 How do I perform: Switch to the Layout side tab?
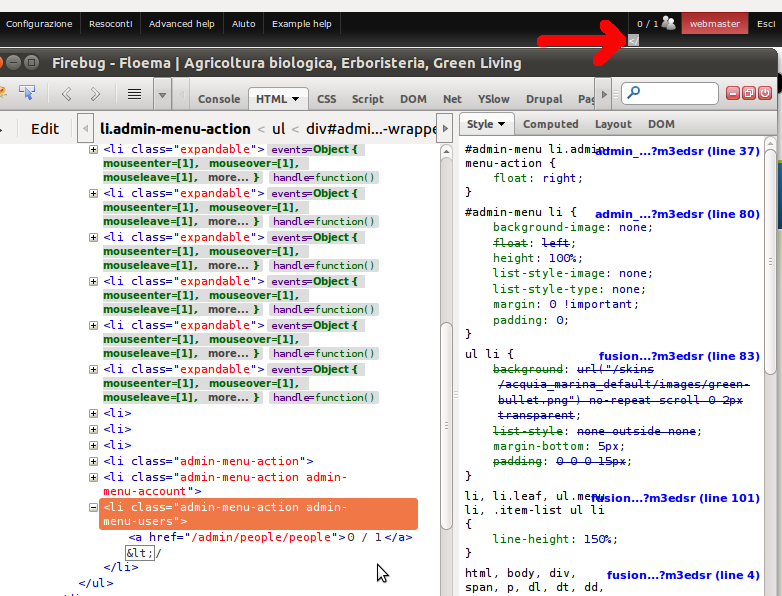pos(613,124)
